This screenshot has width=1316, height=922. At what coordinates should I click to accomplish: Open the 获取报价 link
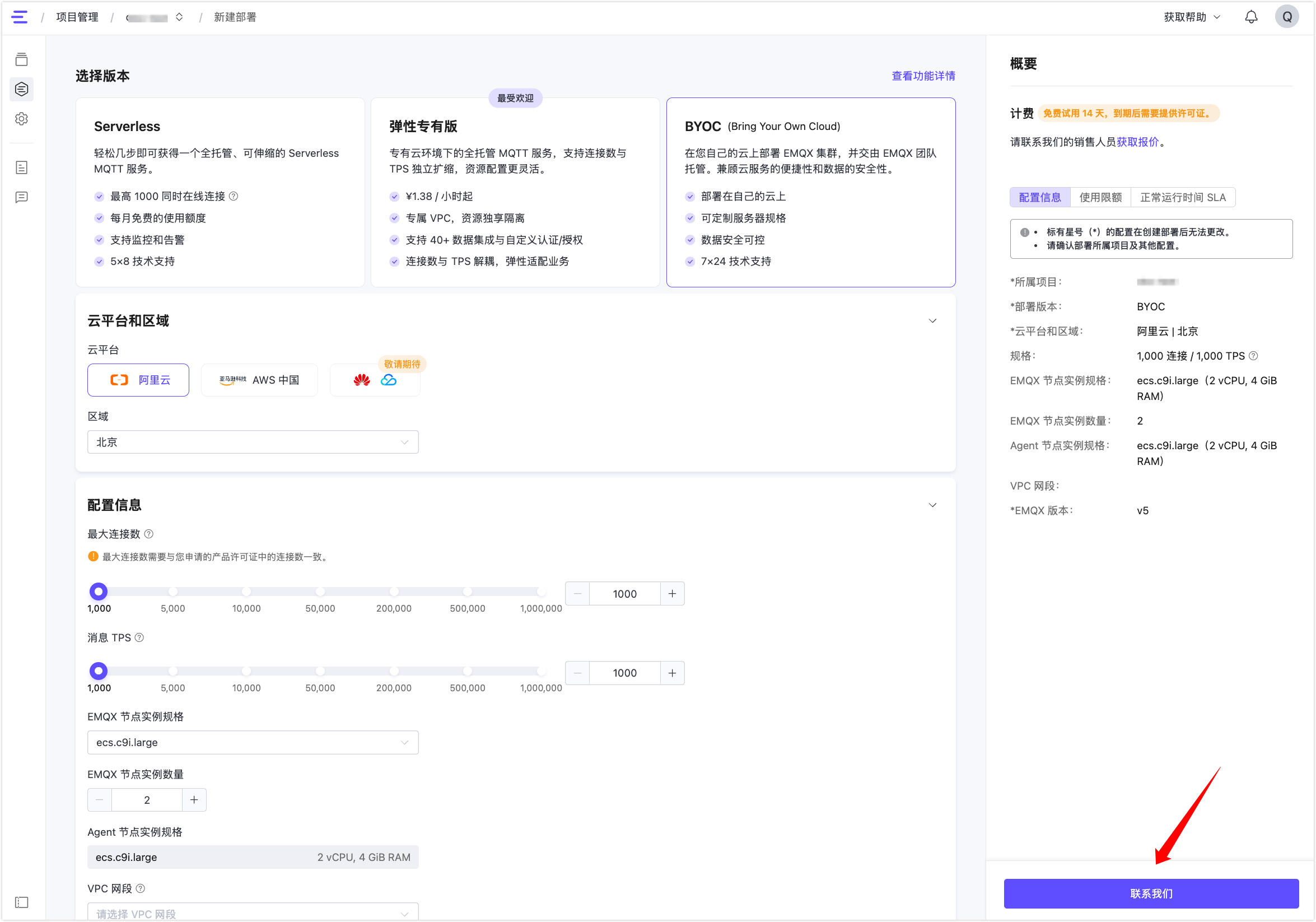click(1137, 142)
